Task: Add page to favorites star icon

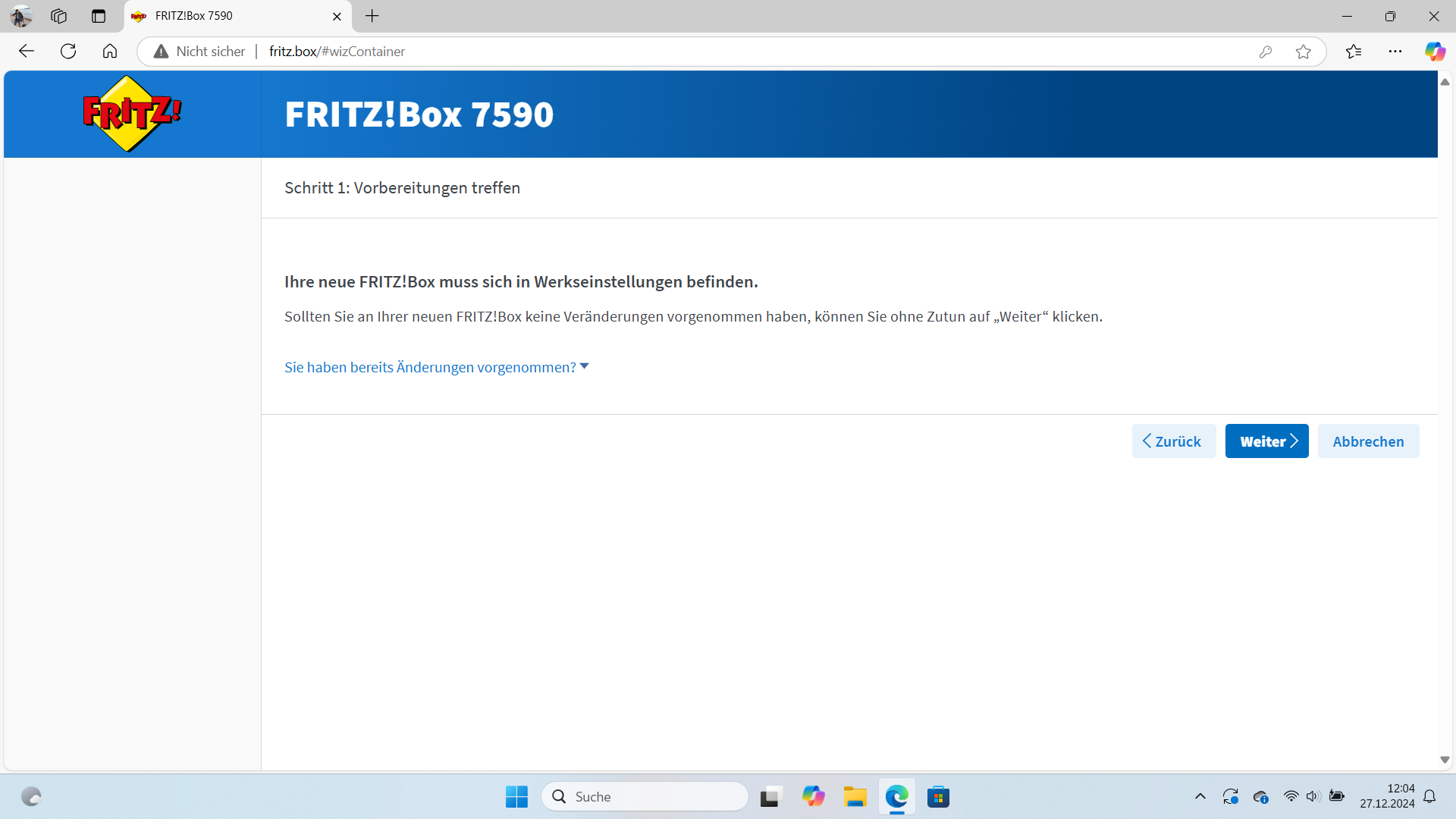Action: pos(1303,52)
